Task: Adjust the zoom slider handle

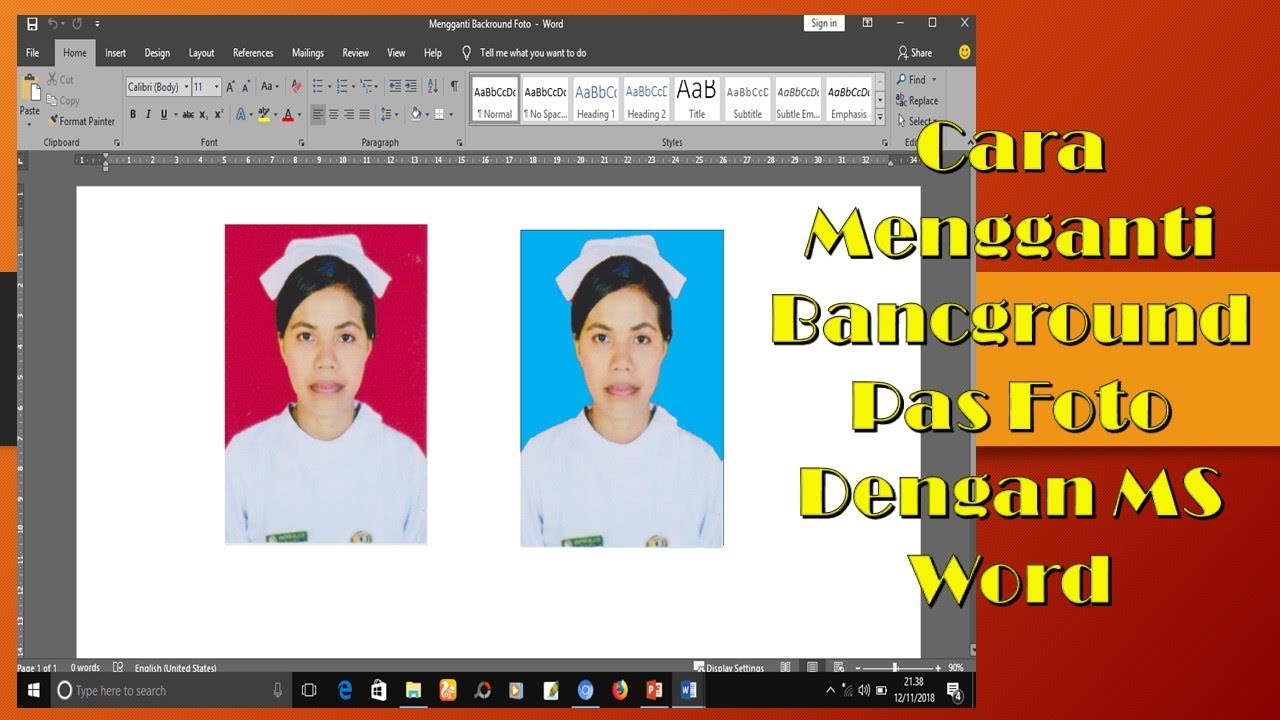Action: point(895,667)
